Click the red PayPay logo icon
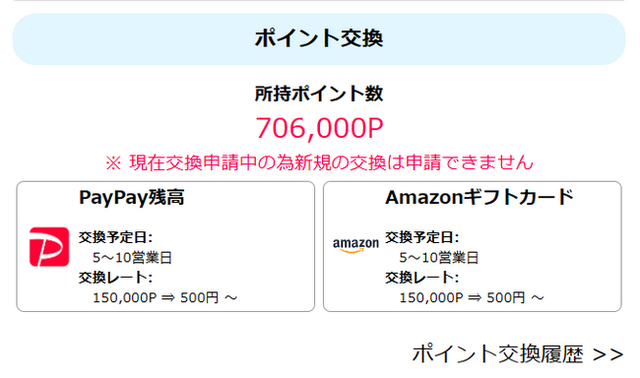640x378 pixels. [49, 247]
